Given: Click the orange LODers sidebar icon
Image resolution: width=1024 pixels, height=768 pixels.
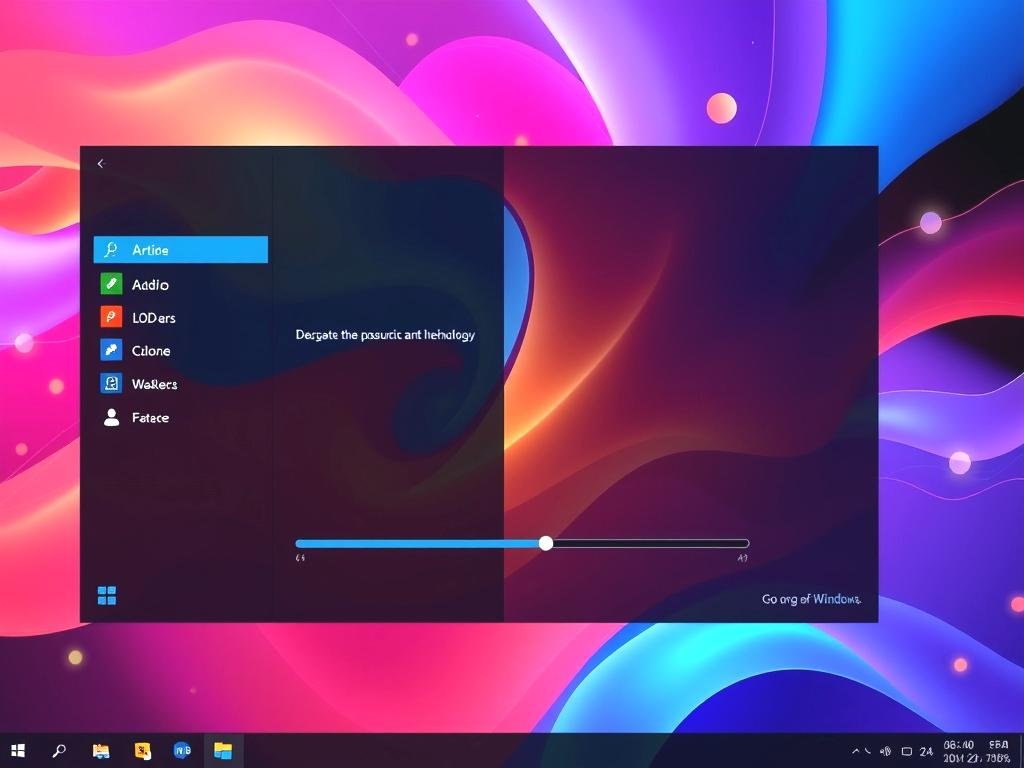Looking at the screenshot, I should (x=111, y=318).
